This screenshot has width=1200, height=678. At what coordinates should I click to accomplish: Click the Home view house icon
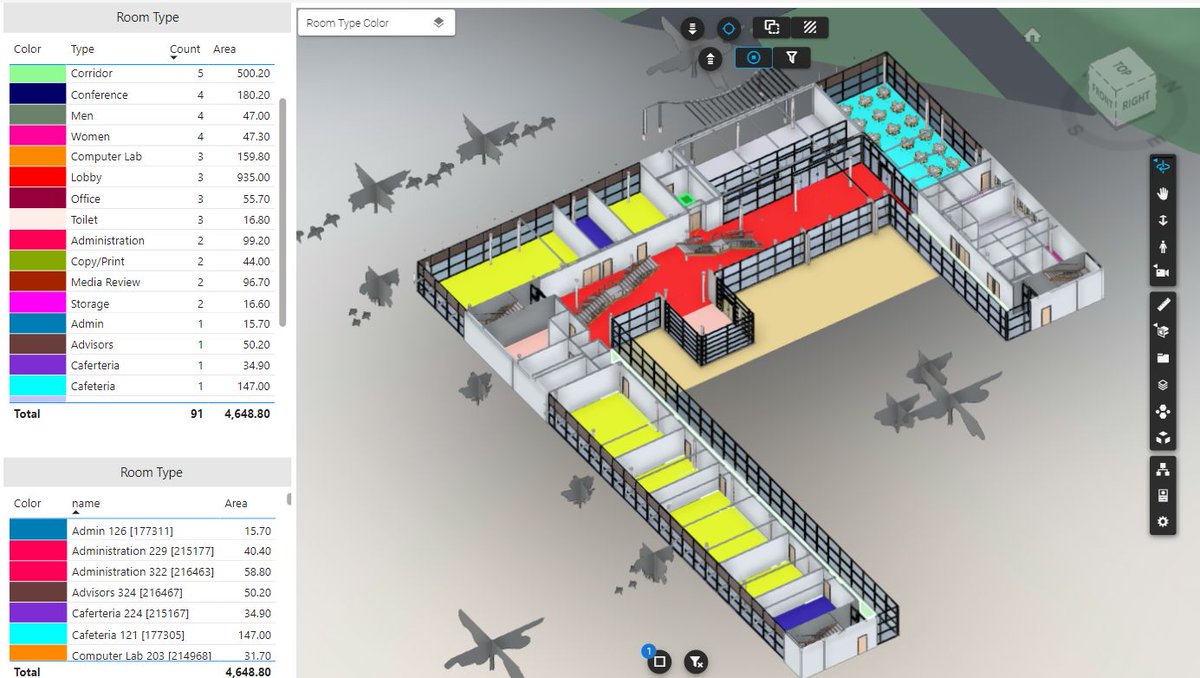[1033, 34]
